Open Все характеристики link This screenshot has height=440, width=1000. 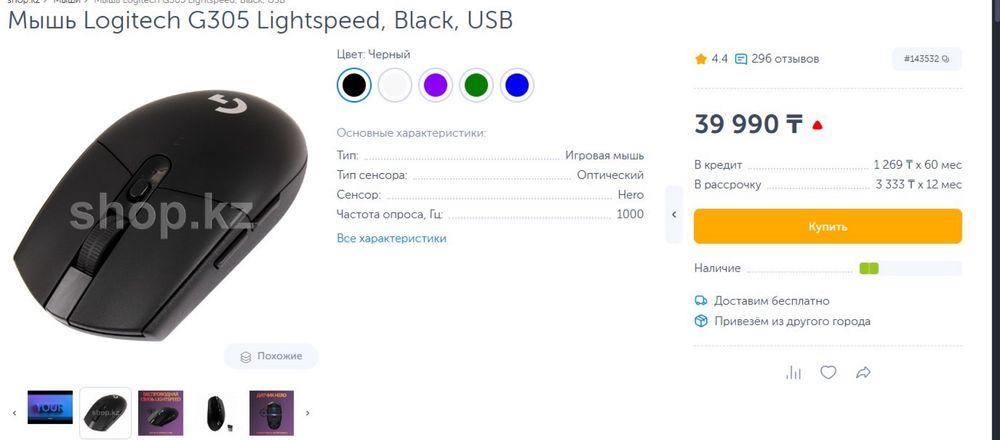coord(391,238)
